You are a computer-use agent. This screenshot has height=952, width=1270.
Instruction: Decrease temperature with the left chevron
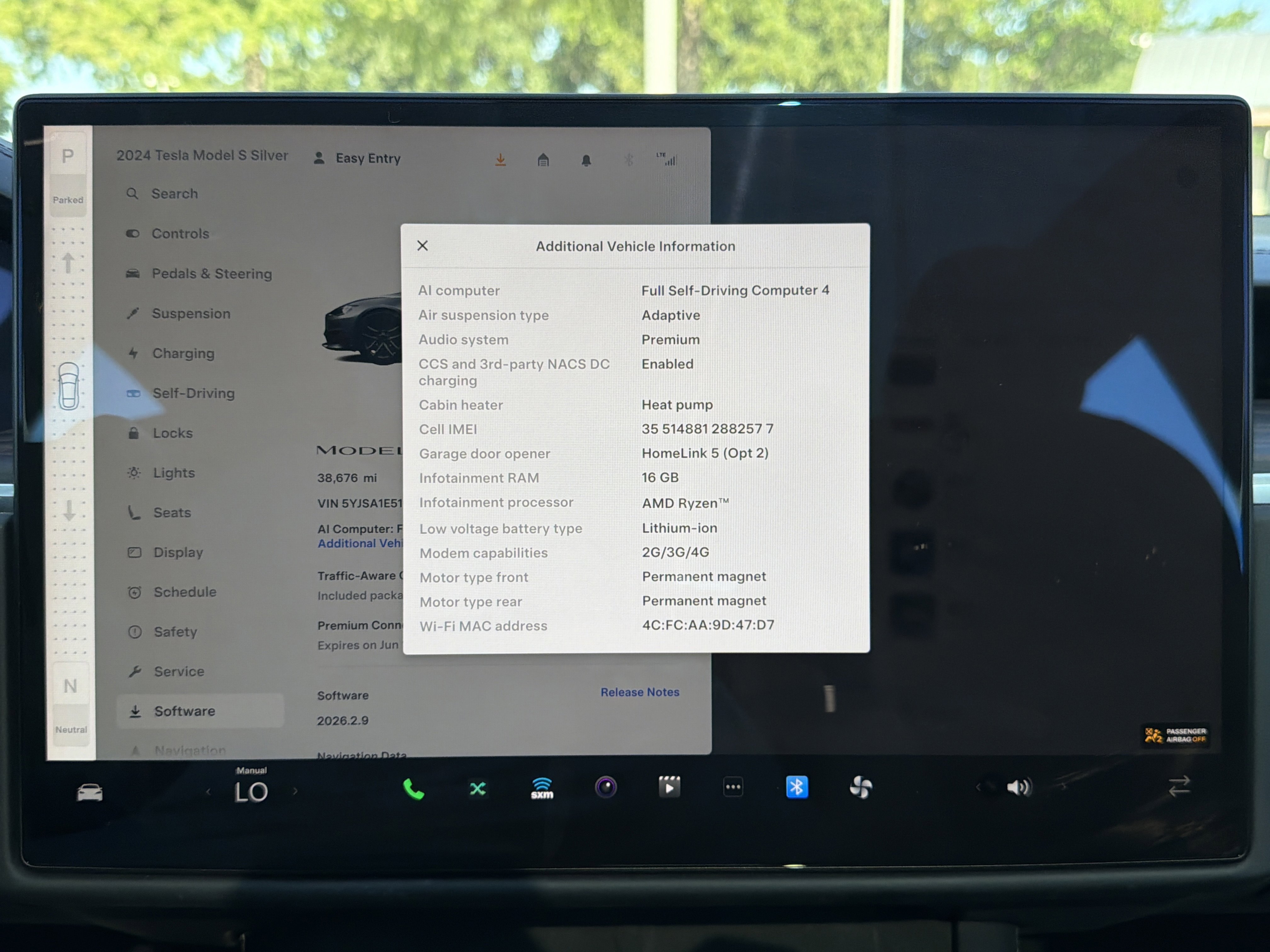point(209,792)
